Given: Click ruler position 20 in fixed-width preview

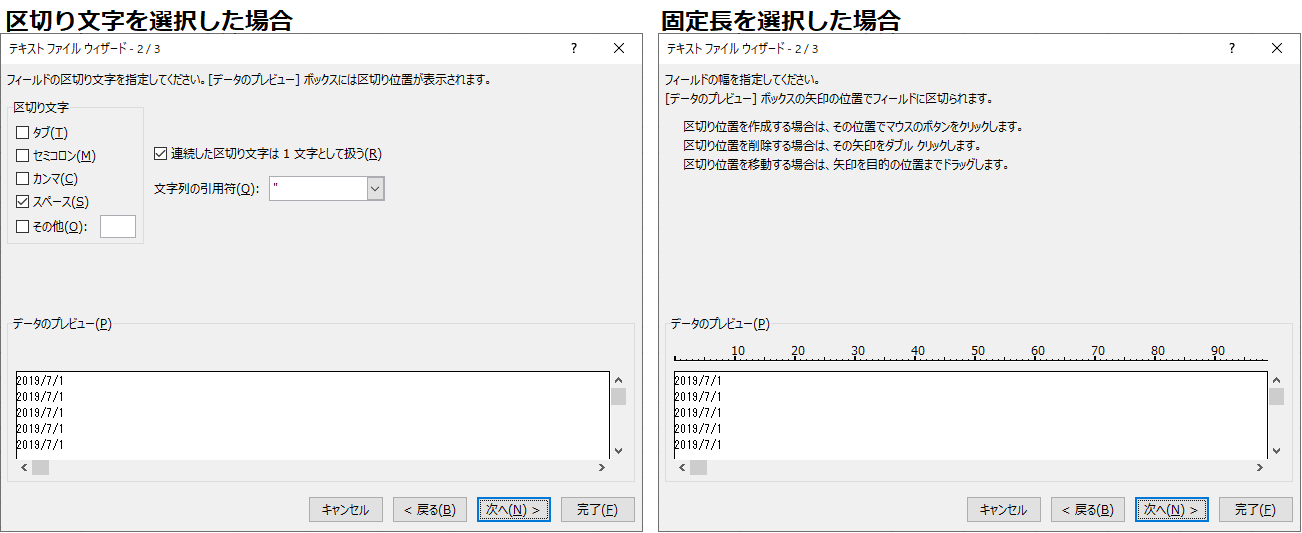Looking at the screenshot, I should 798,351.
